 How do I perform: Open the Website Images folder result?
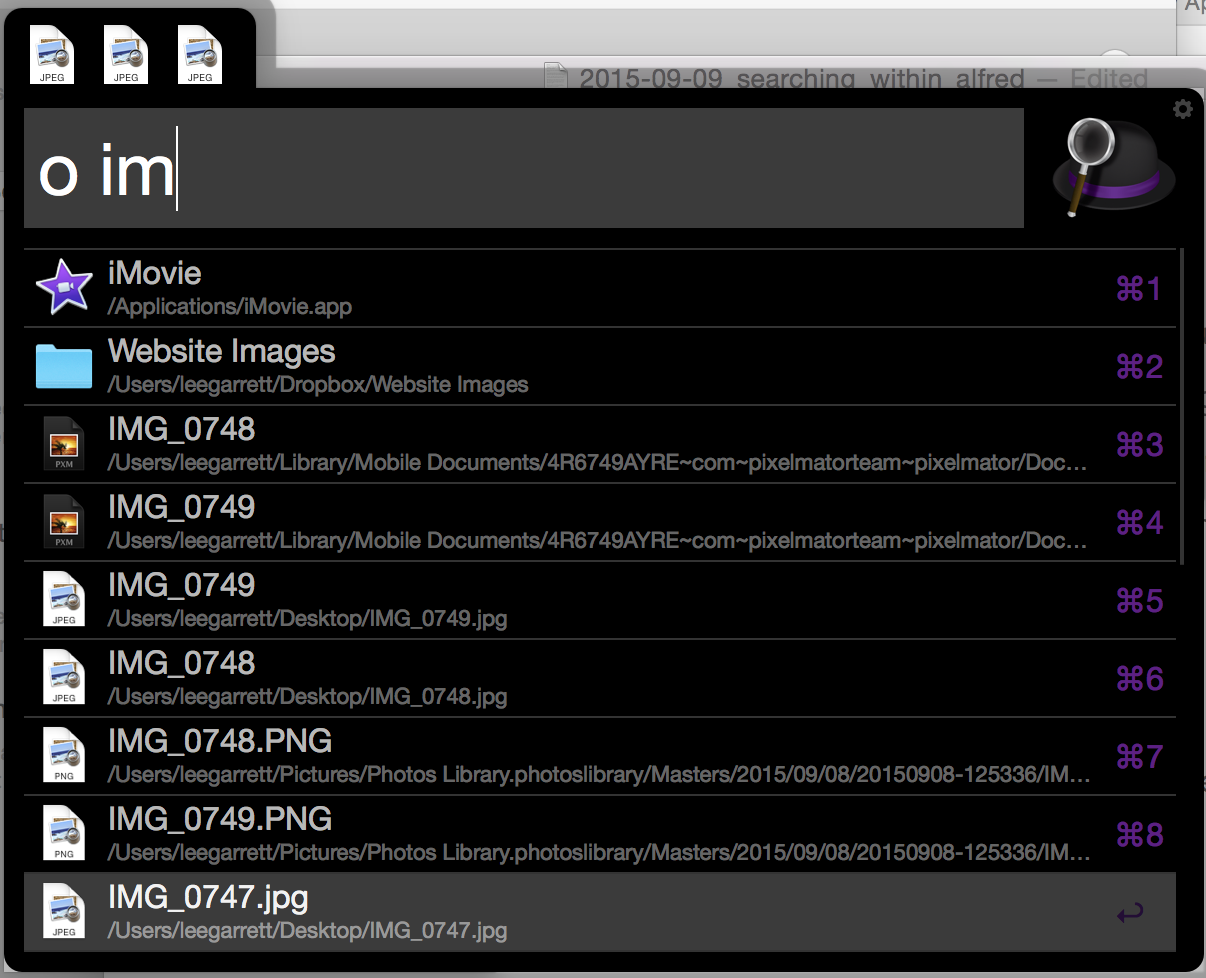(x=600, y=366)
